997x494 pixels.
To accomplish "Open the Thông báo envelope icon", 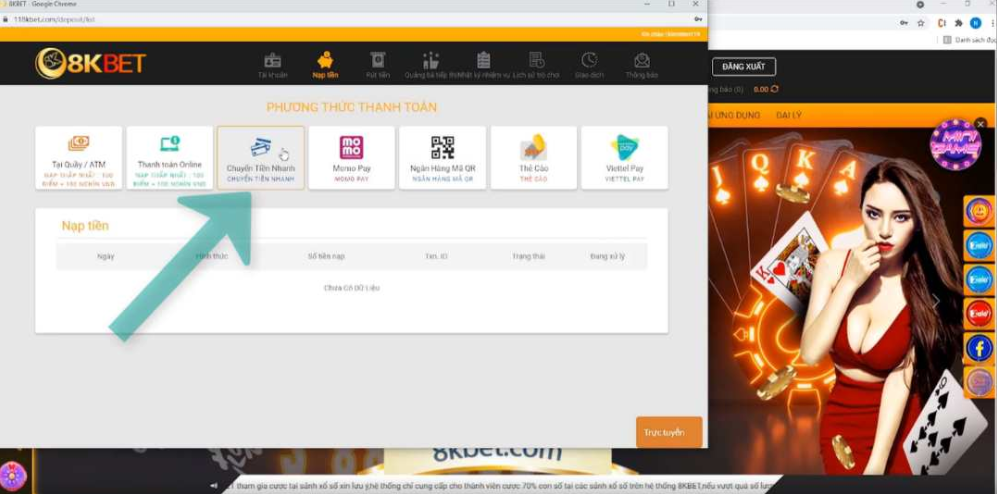I will click(x=641, y=65).
